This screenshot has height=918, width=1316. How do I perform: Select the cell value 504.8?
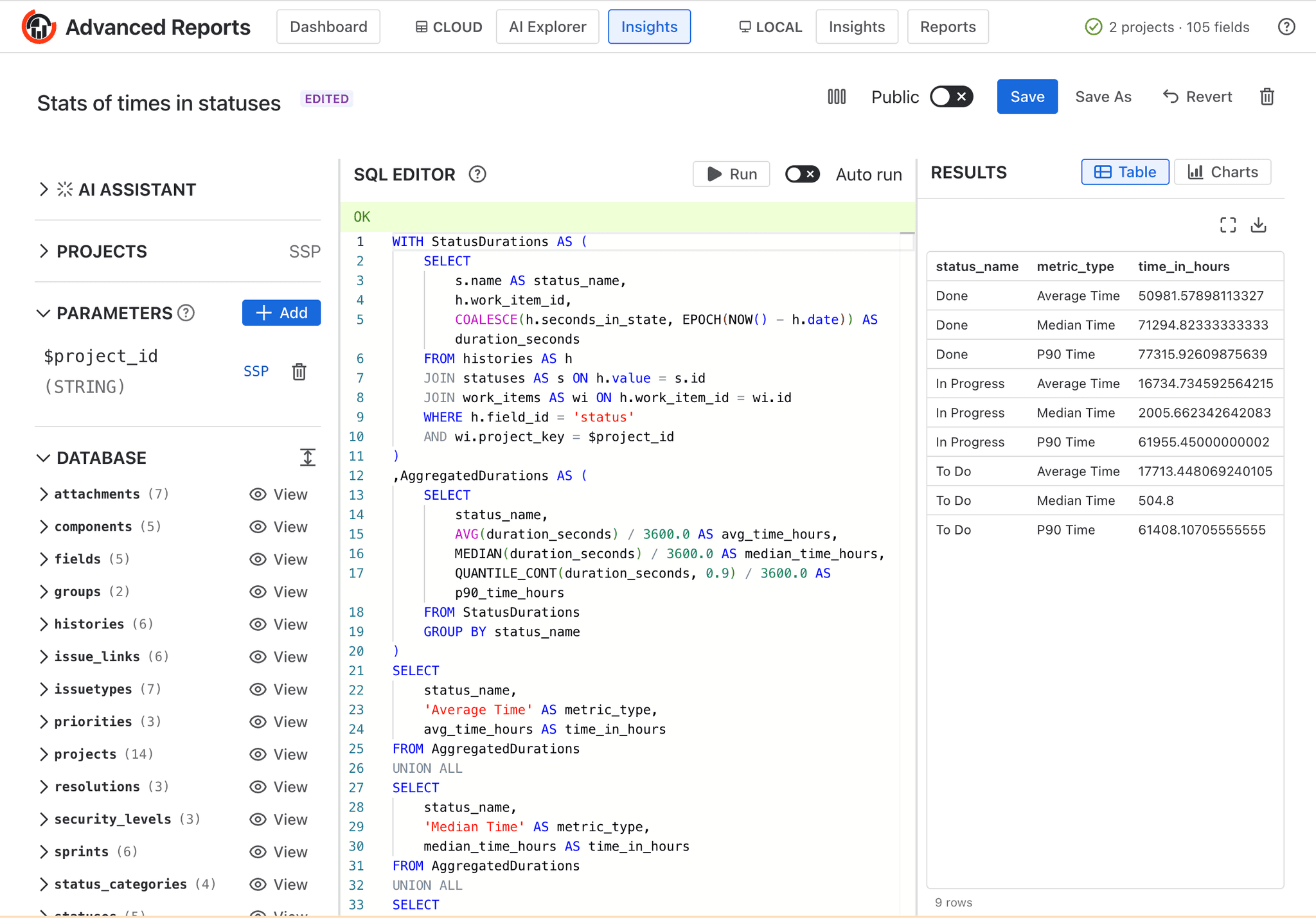pyautogui.click(x=1155, y=500)
